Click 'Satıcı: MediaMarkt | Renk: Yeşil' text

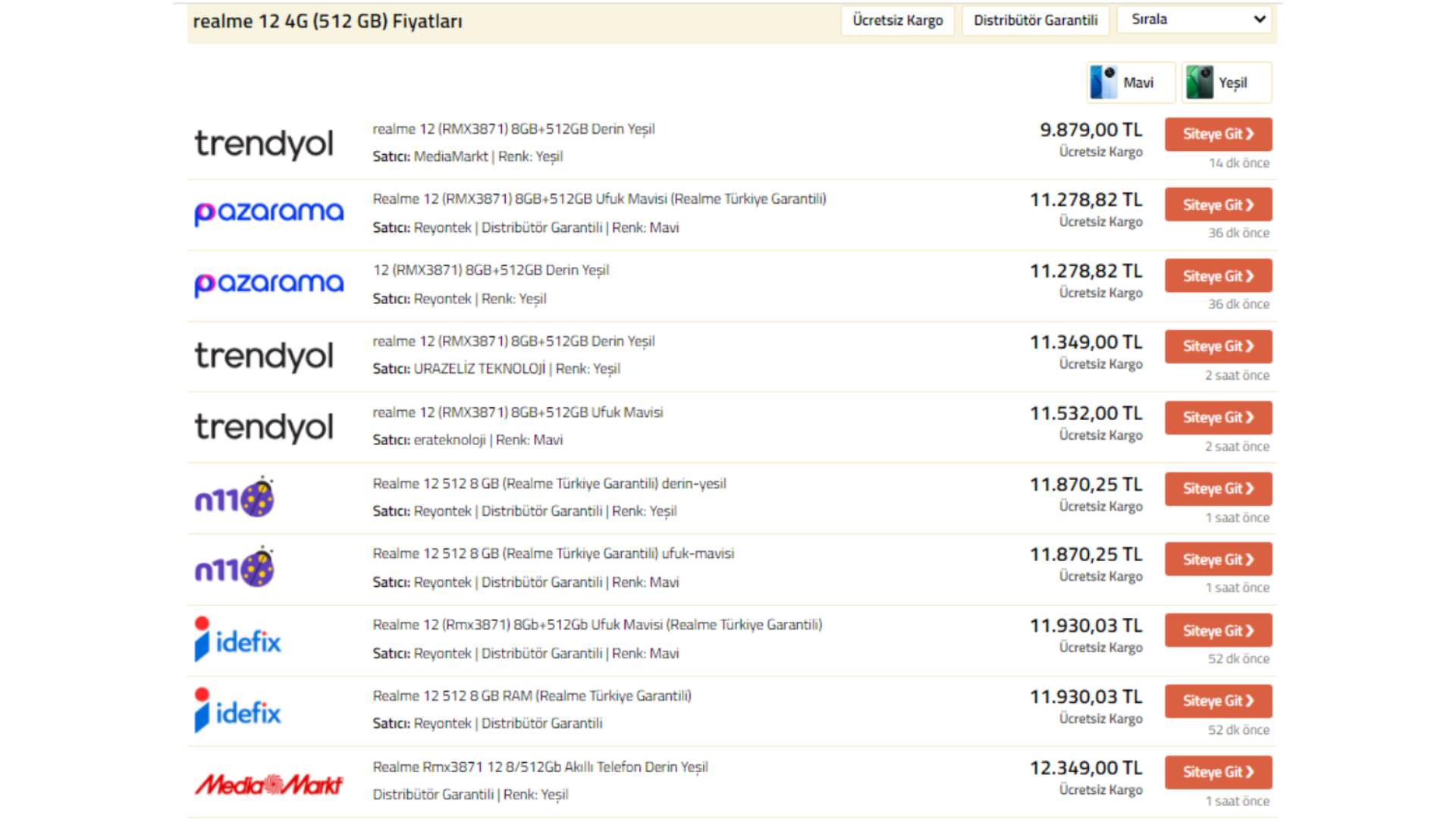point(467,156)
